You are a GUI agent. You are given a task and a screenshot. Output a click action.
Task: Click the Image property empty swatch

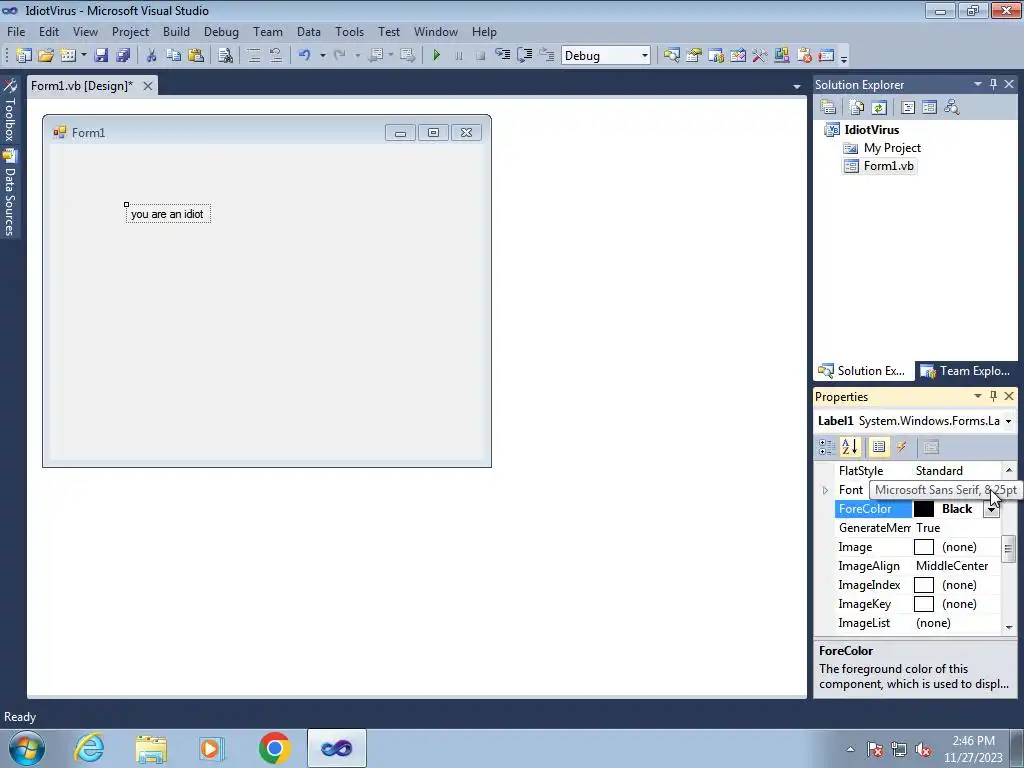click(924, 547)
